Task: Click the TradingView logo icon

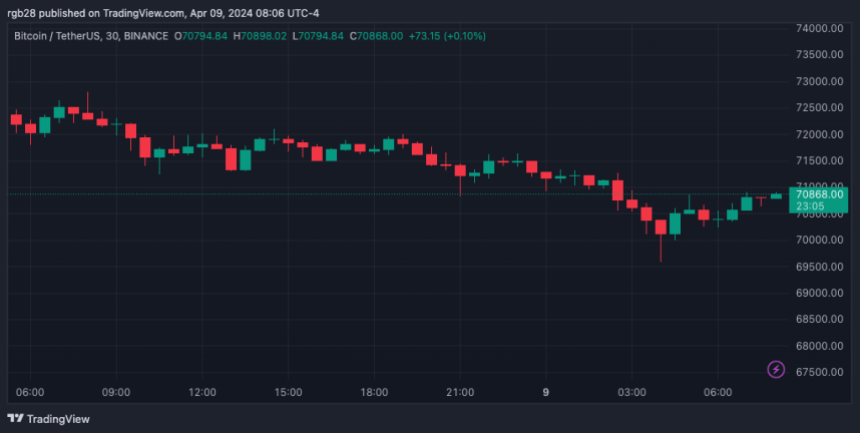Action: pyautogui.click(x=16, y=419)
